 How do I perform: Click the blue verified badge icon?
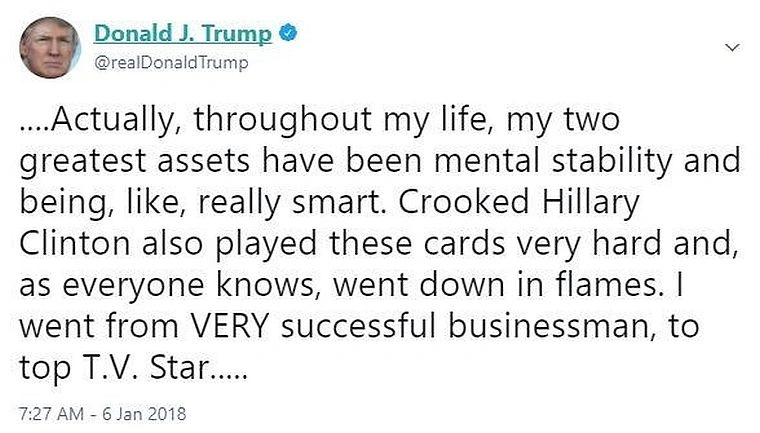pyautogui.click(x=289, y=34)
